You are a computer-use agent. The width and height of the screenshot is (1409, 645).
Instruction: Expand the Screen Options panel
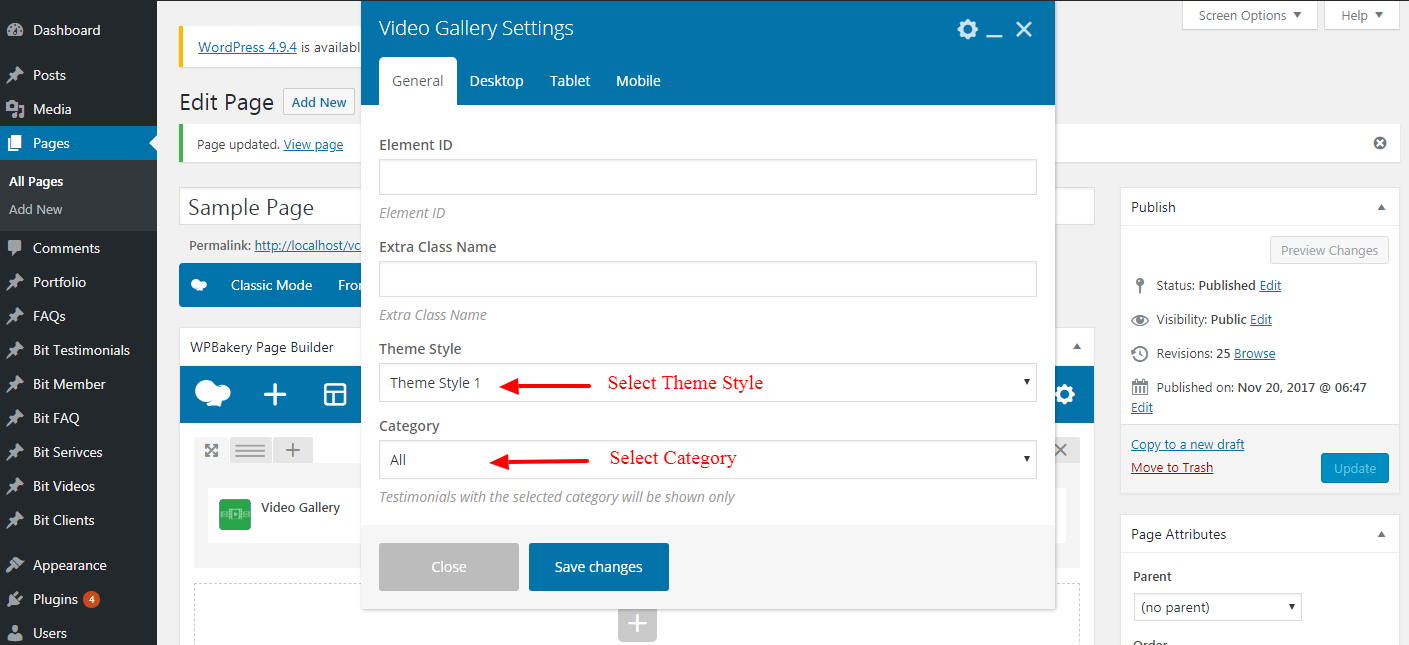coord(1250,15)
